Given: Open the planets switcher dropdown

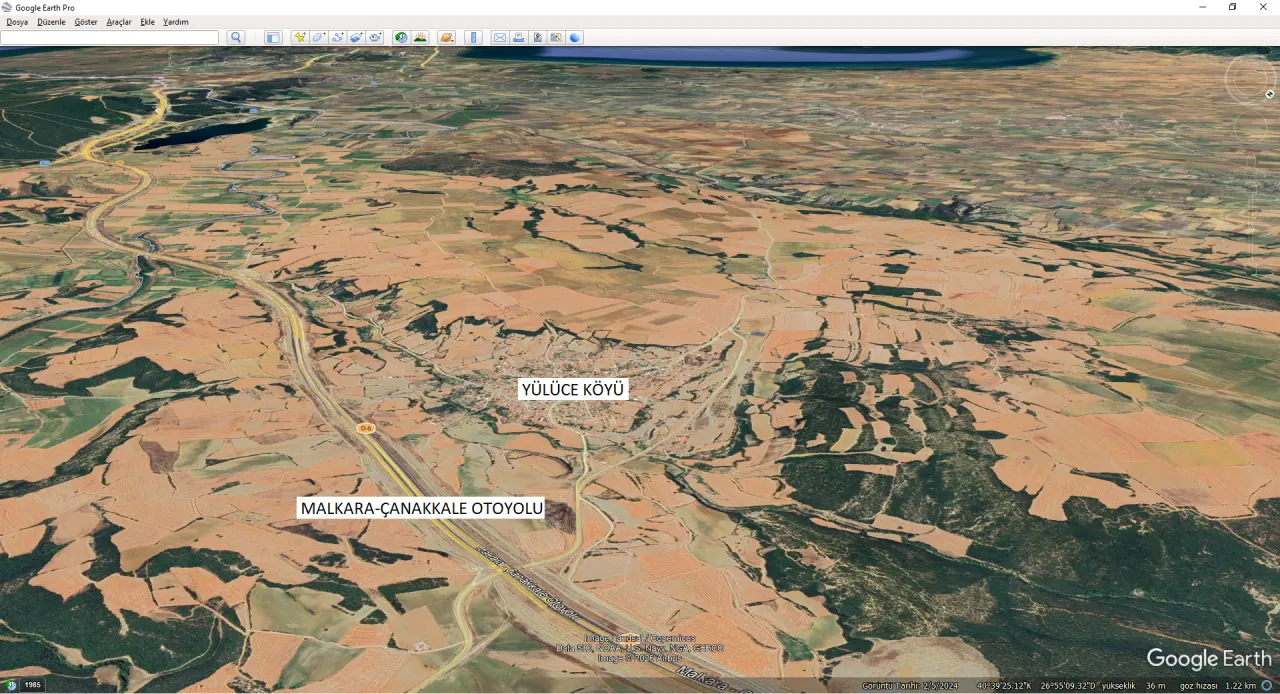Looking at the screenshot, I should 446,38.
